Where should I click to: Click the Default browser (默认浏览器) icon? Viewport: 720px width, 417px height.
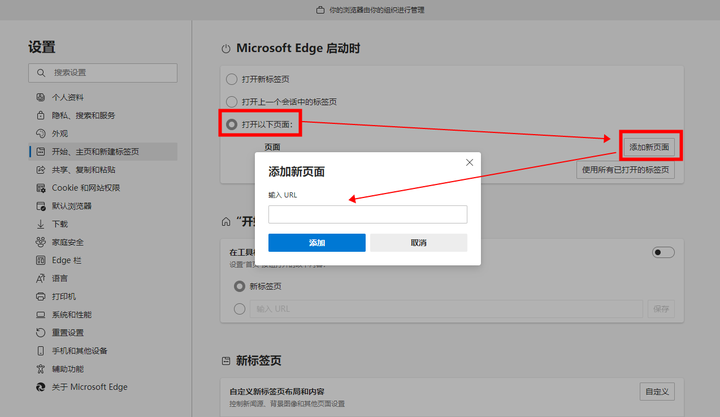pos(40,206)
